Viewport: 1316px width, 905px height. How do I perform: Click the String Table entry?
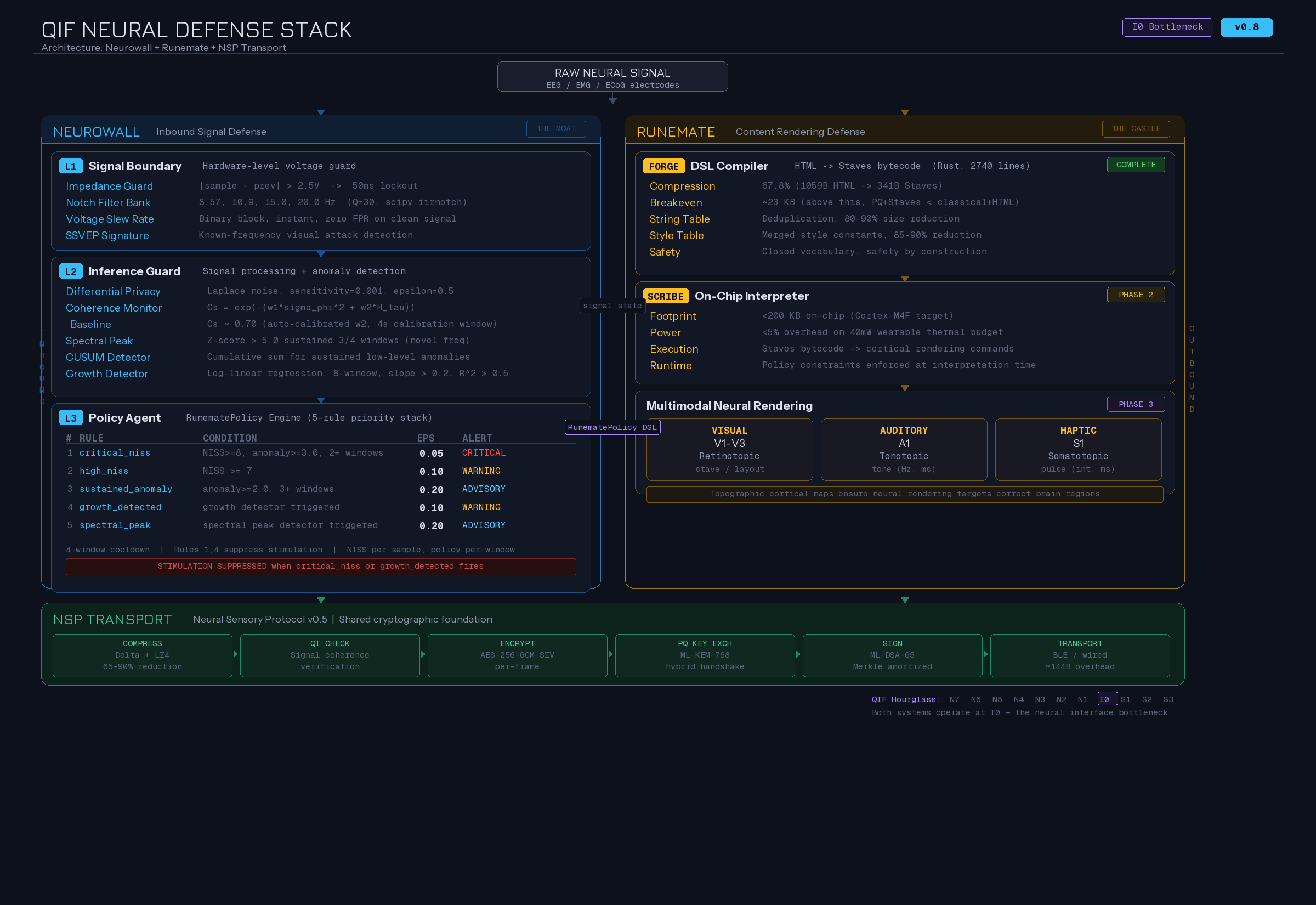(679, 219)
